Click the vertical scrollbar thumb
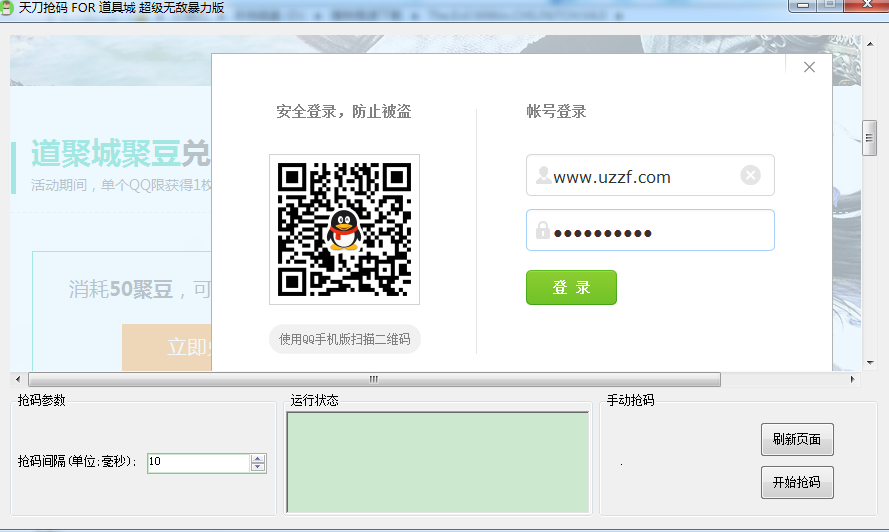889x532 pixels. pos(870,138)
